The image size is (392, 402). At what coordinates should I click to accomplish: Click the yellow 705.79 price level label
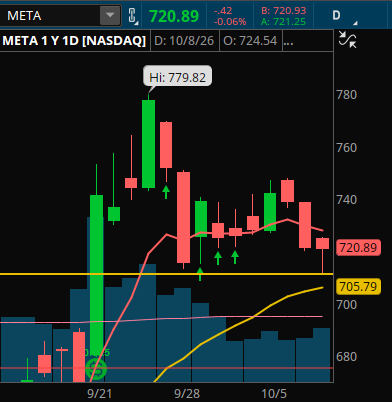tap(358, 286)
